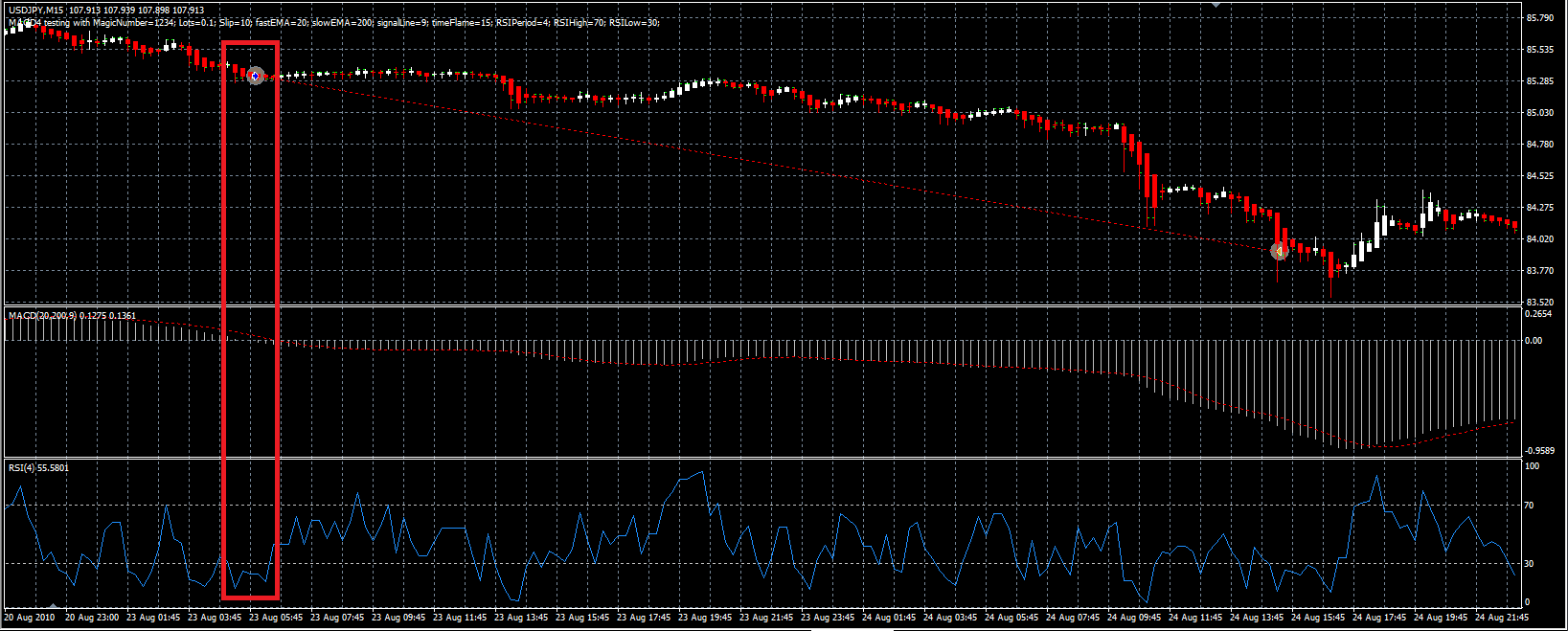Click the 83.520 price scale label
The image size is (1568, 631).
[1540, 302]
